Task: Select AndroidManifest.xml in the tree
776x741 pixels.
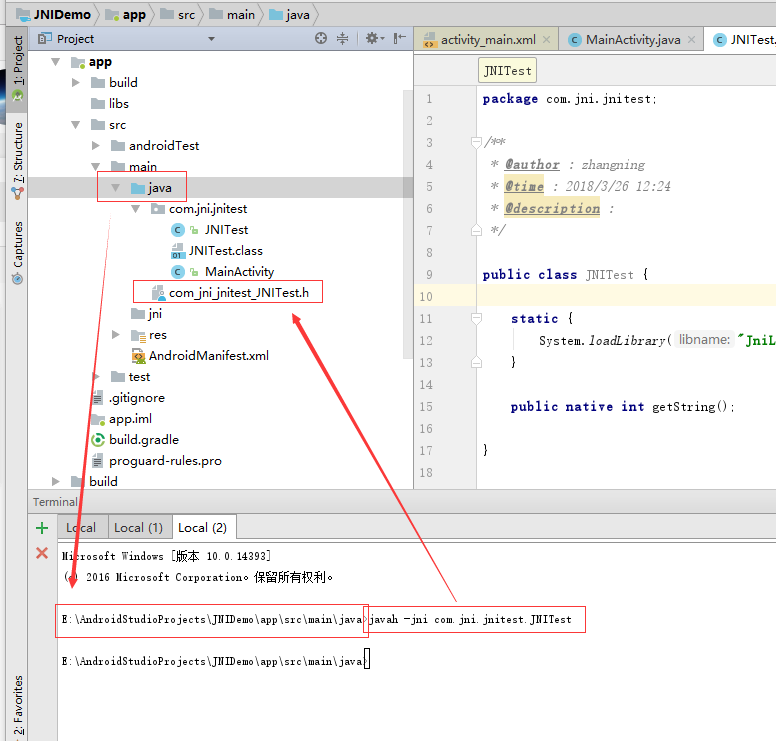Action: coord(200,355)
